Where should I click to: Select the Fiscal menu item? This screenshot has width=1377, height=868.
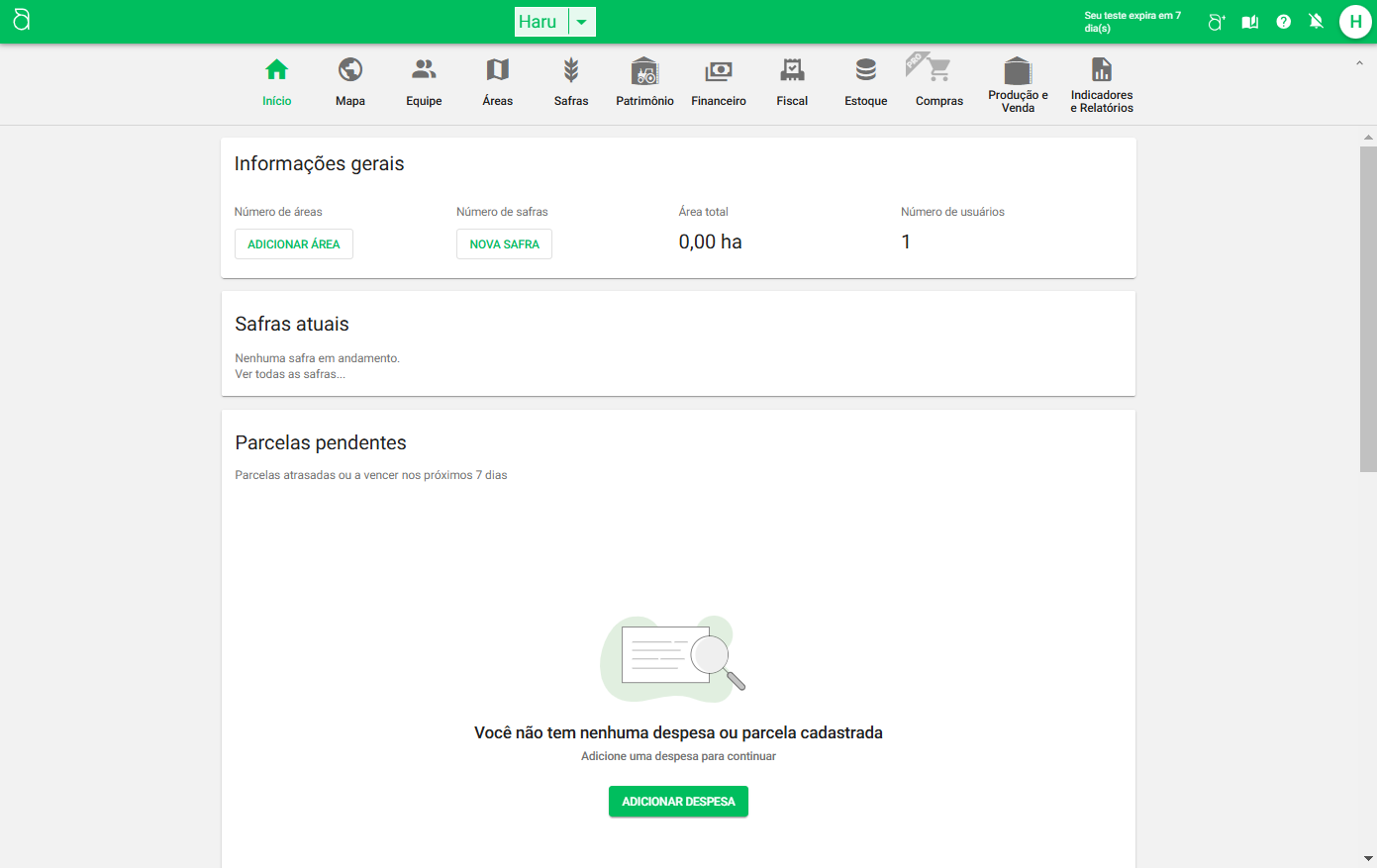click(792, 81)
